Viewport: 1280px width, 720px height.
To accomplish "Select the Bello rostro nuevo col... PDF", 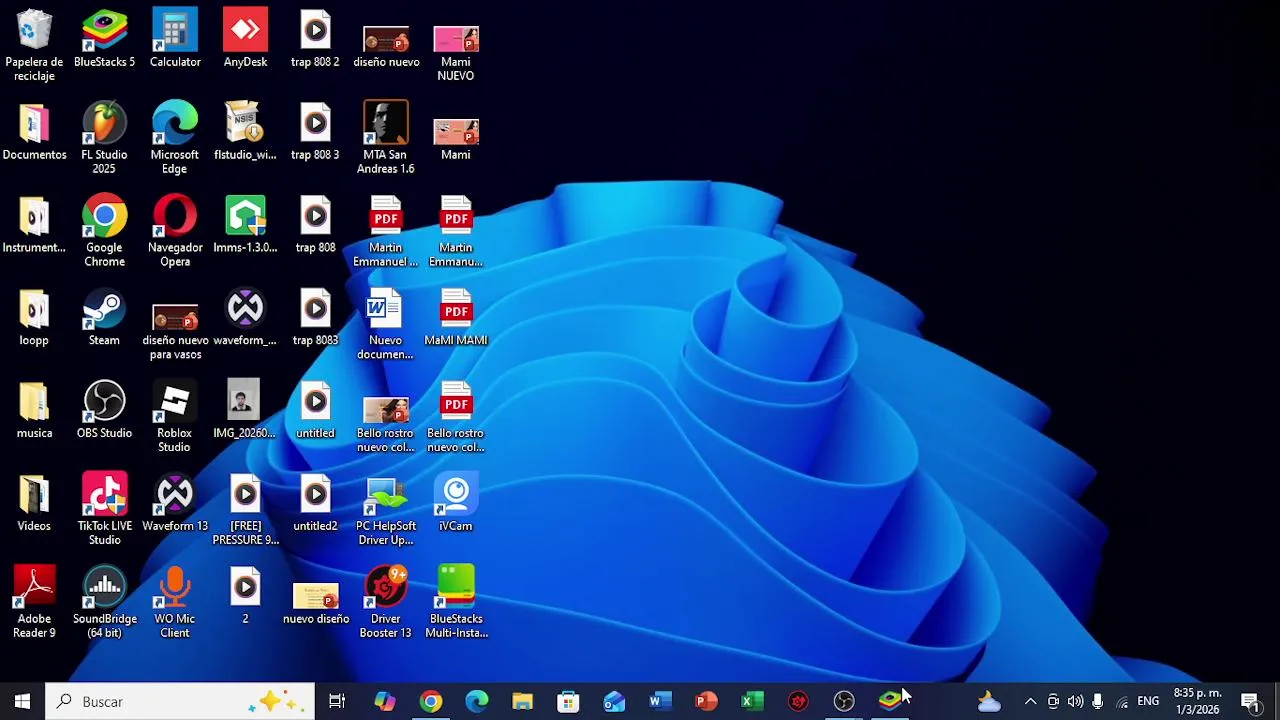I will (x=456, y=417).
